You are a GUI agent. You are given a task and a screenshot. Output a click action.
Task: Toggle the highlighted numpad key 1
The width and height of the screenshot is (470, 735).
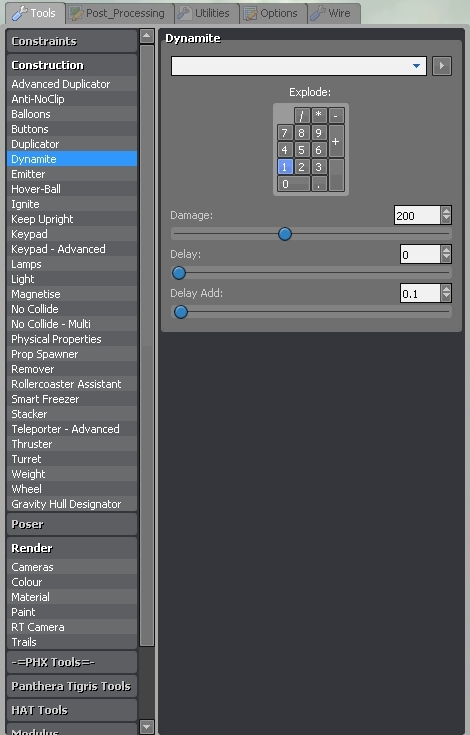[284, 167]
